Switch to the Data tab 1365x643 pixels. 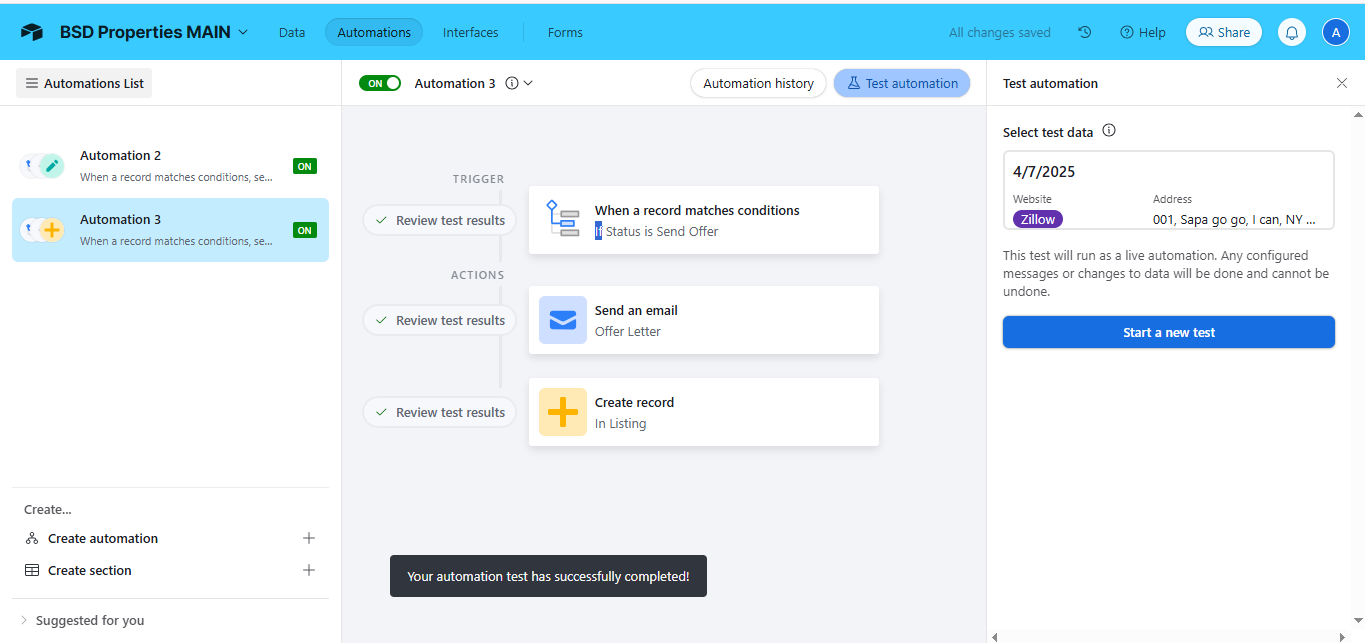(292, 32)
